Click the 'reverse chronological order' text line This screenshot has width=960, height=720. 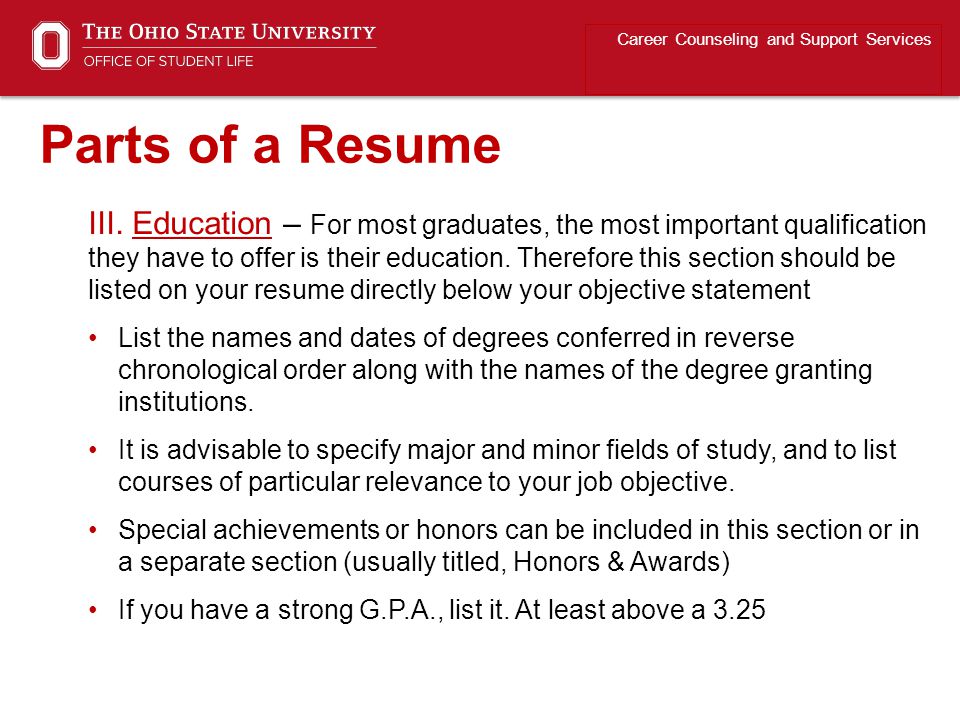click(x=495, y=370)
